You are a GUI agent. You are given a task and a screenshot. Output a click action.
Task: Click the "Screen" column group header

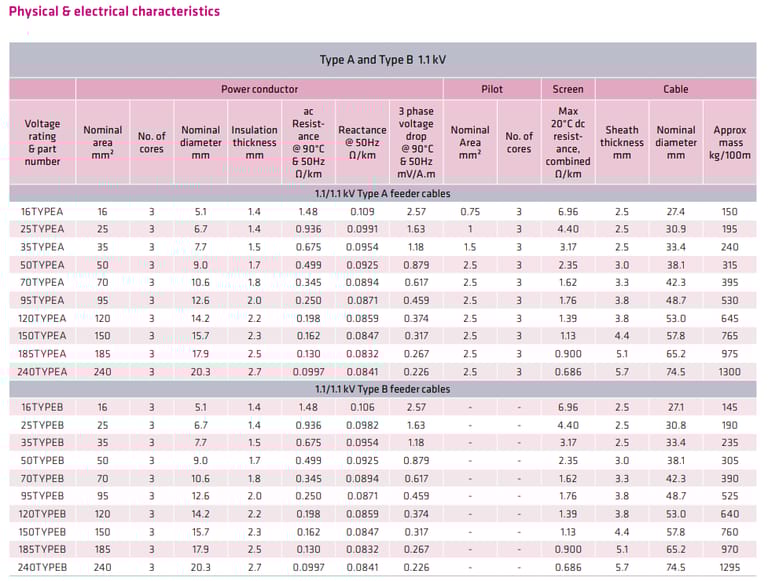568,89
